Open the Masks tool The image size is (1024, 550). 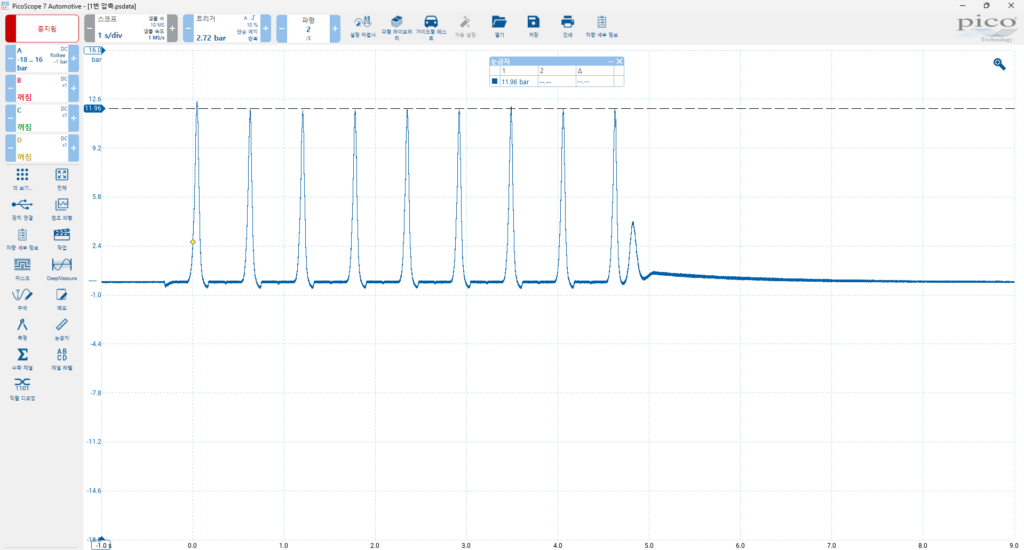22,267
